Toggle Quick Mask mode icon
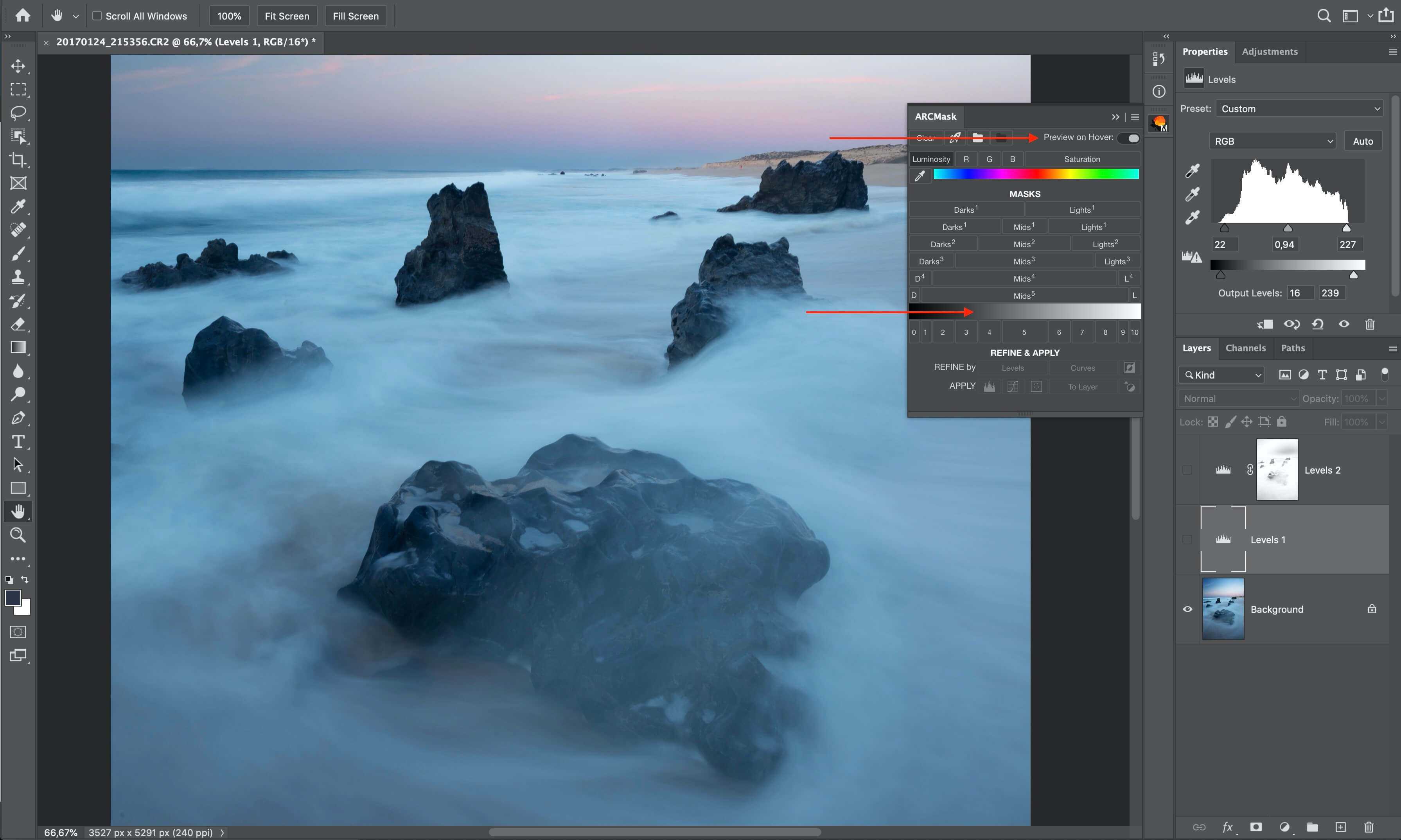 point(18,632)
